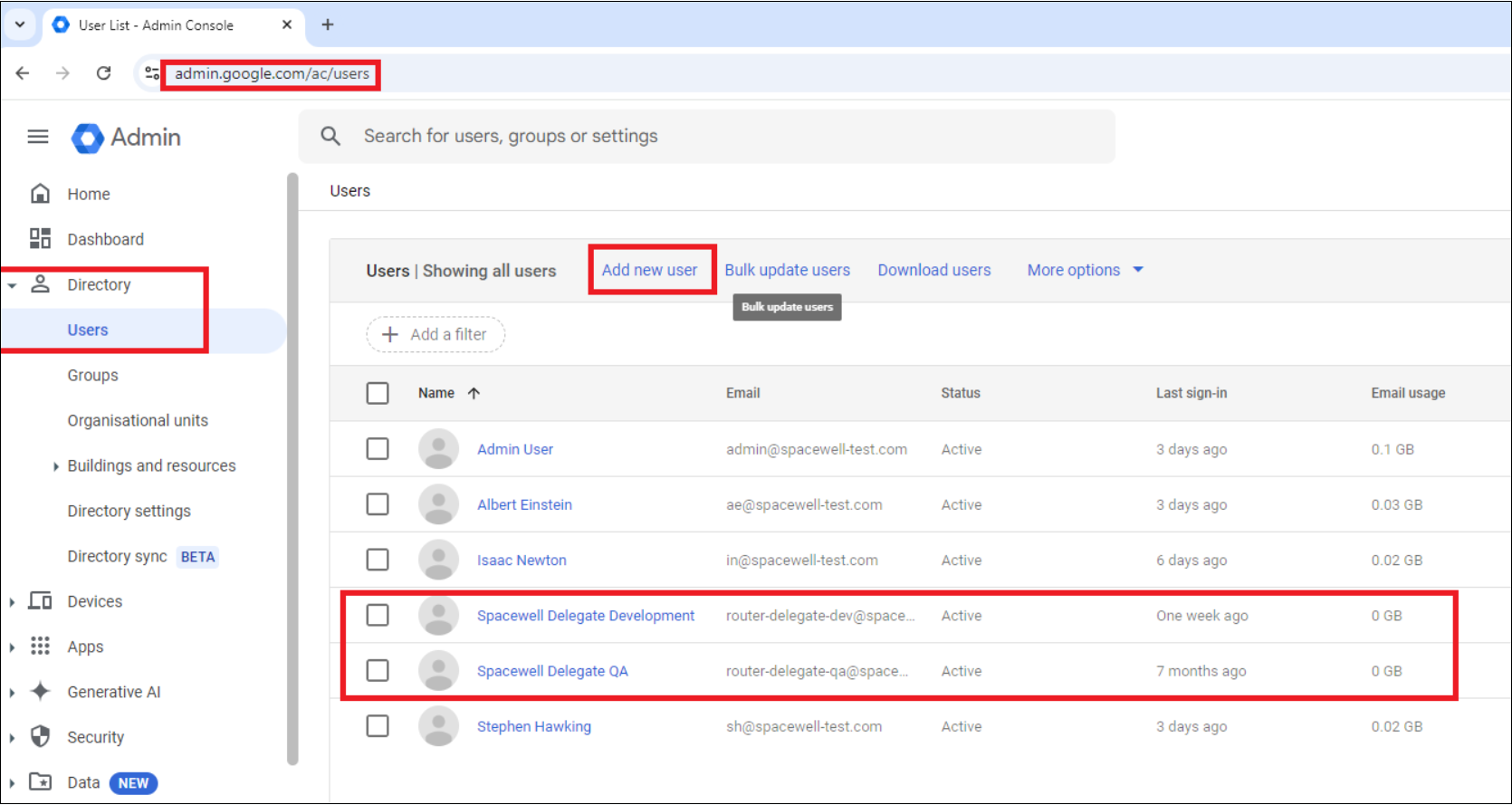Image resolution: width=1512 pixels, height=805 pixels.
Task: Sort by Name using the arrow icon
Action: (x=474, y=393)
